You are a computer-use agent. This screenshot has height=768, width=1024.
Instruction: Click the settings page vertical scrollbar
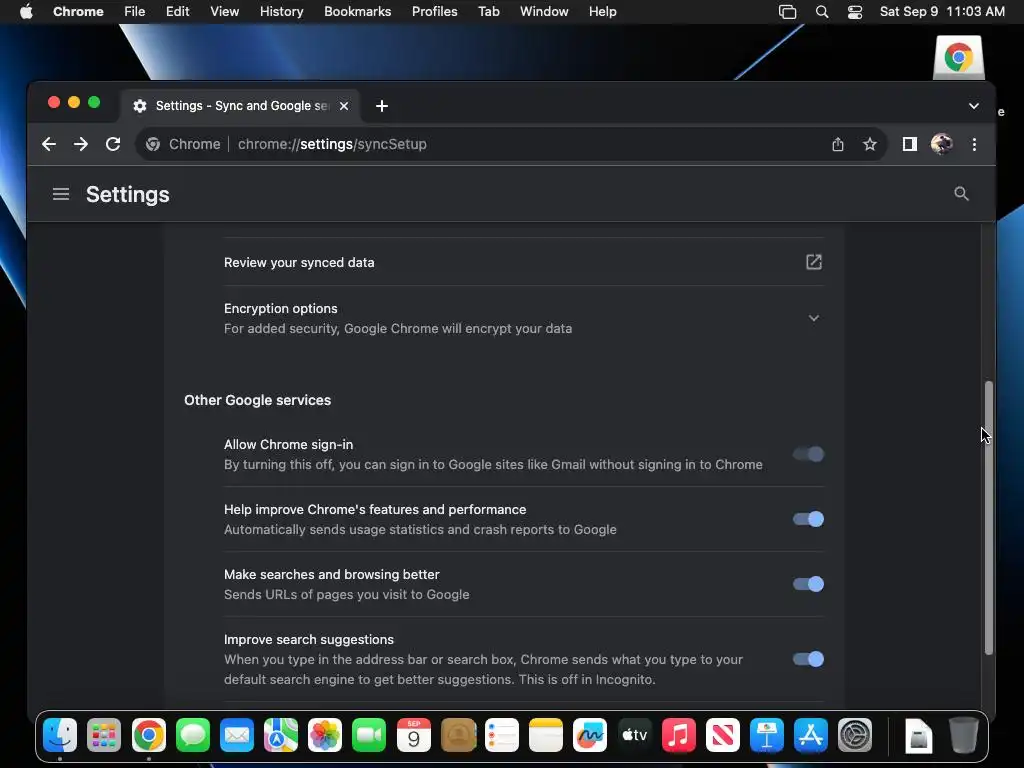(989, 517)
